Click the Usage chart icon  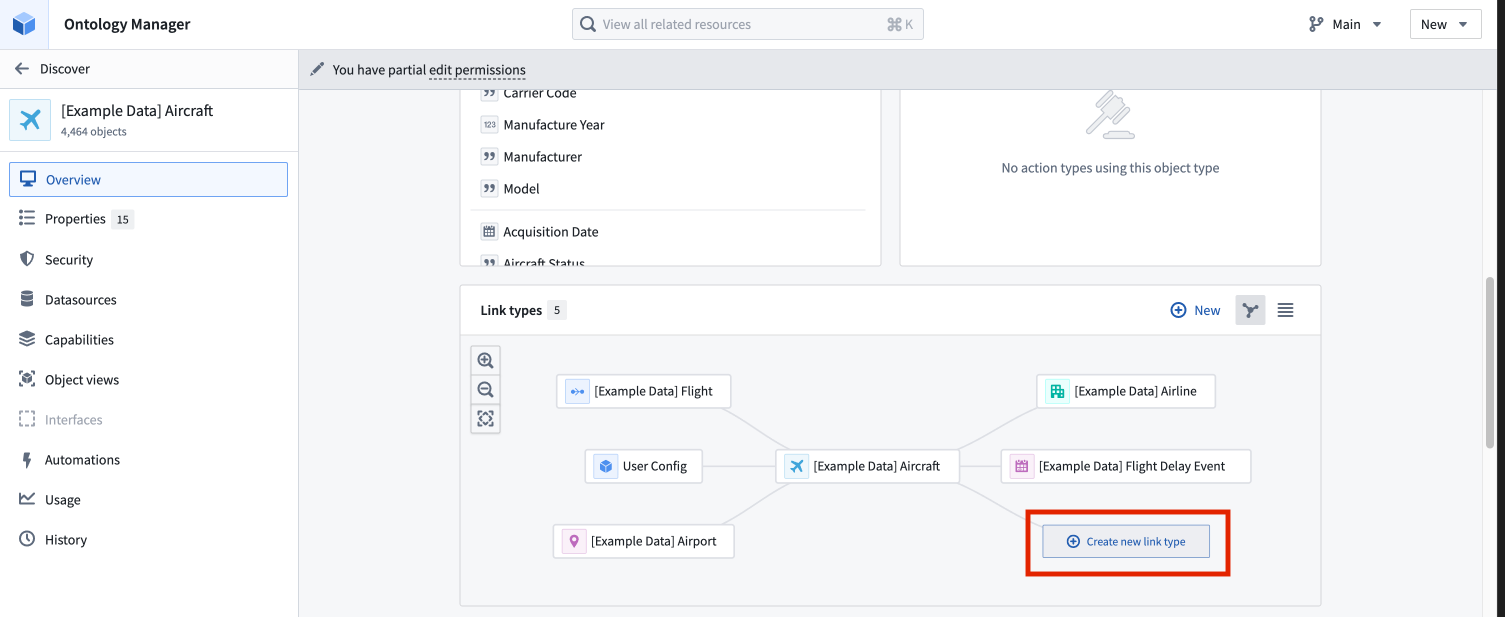pyautogui.click(x=27, y=499)
